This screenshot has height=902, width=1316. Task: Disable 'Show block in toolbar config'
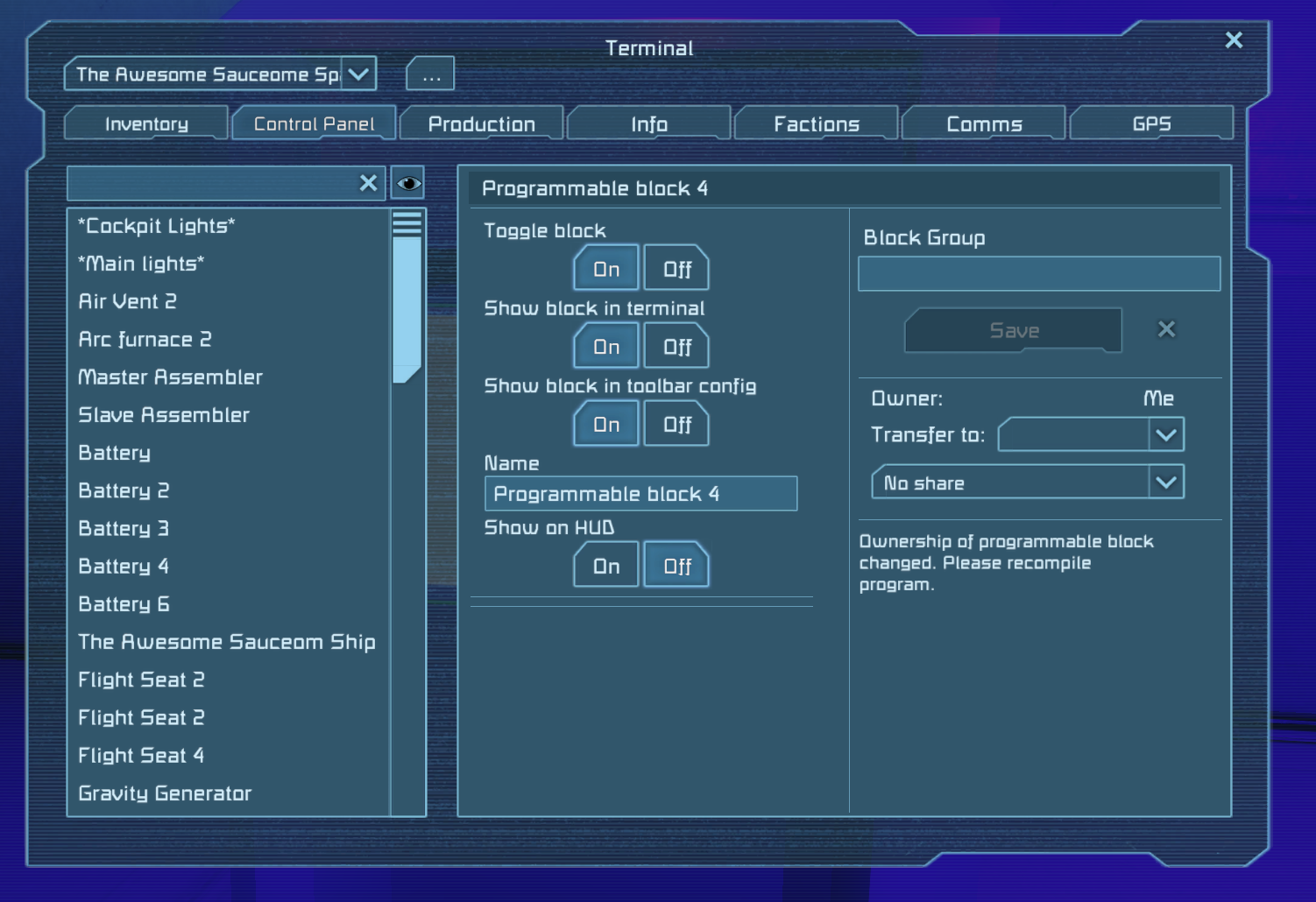pyautogui.click(x=676, y=424)
